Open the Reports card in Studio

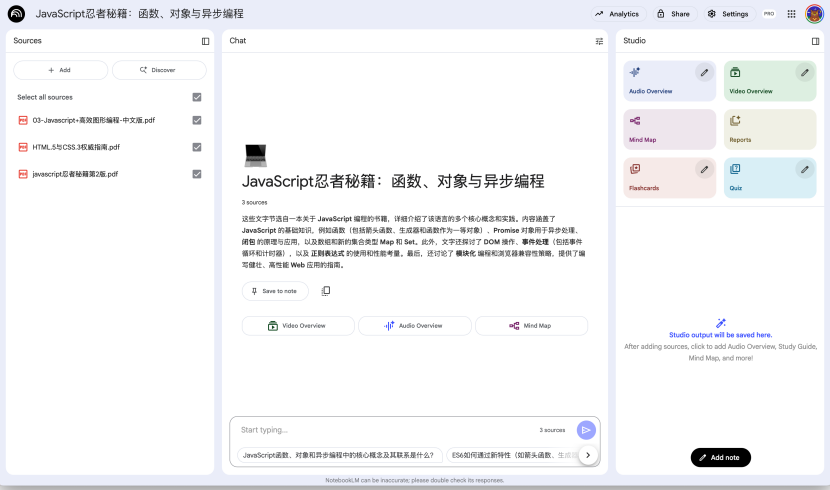770,130
